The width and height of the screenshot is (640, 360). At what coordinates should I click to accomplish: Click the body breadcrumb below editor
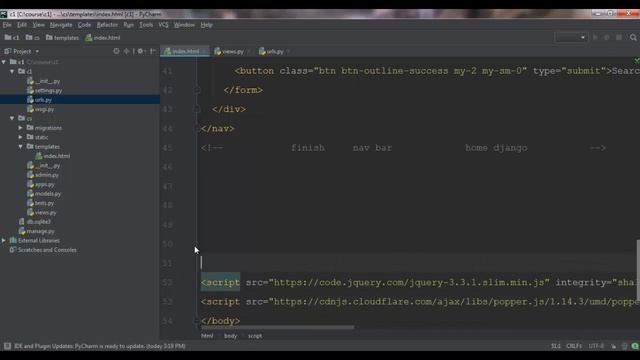(x=230, y=336)
